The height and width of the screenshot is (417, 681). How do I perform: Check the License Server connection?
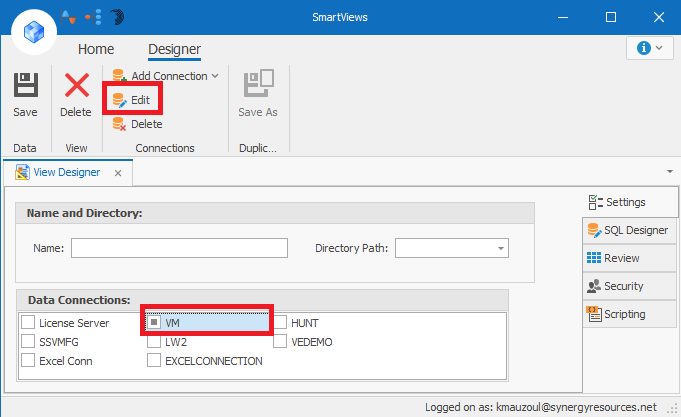(x=28, y=322)
